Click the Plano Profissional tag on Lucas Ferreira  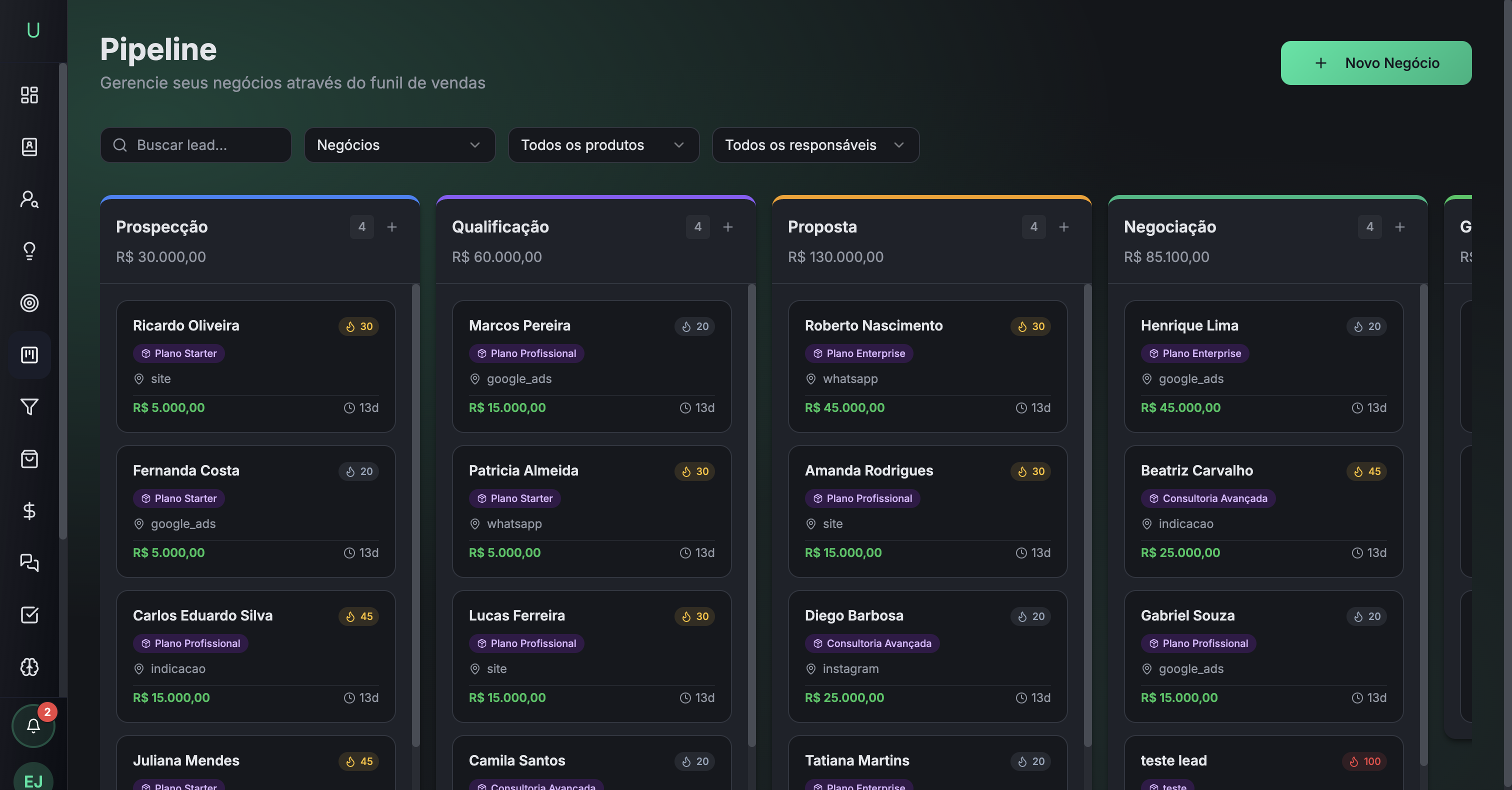point(526,643)
